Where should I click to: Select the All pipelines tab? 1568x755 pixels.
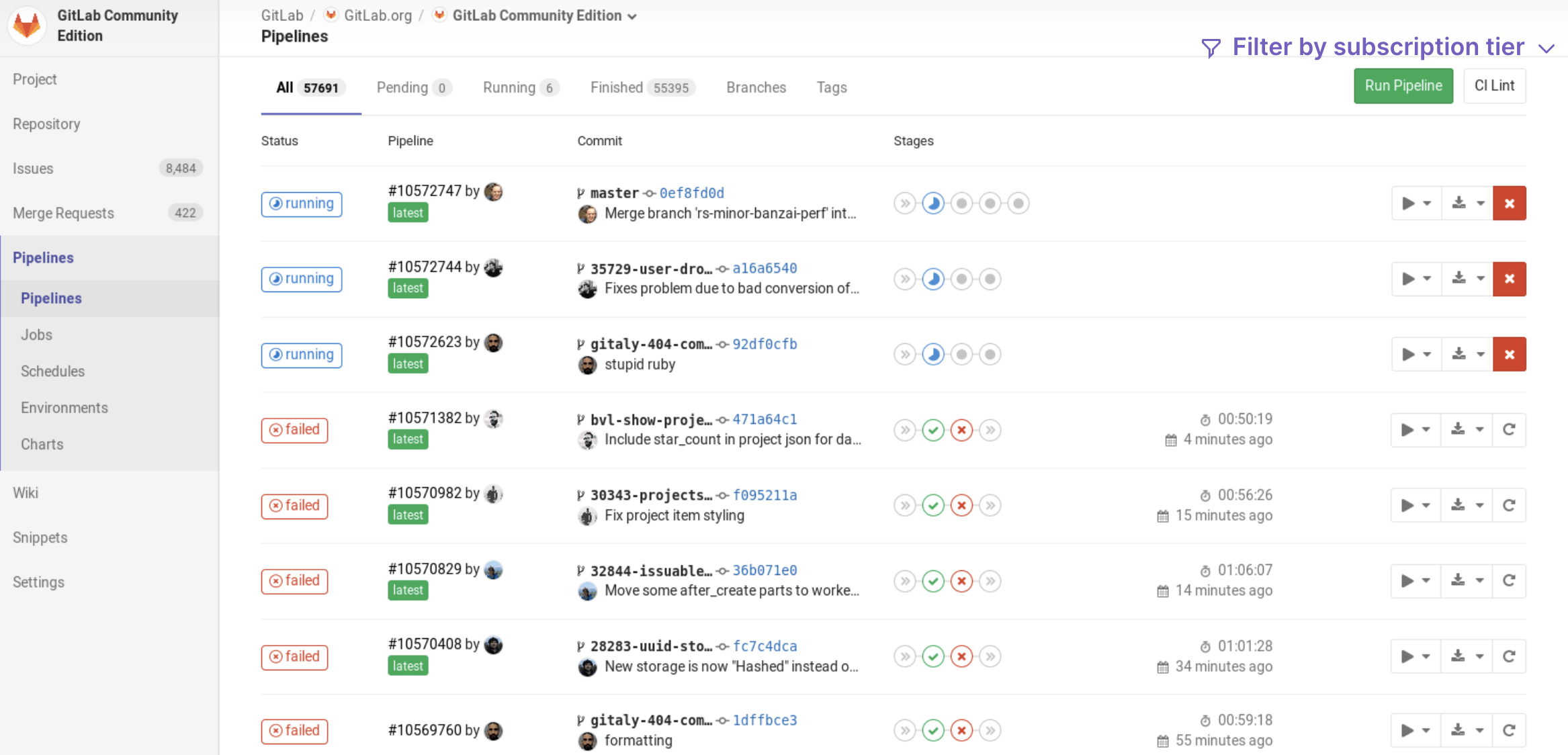(x=310, y=88)
